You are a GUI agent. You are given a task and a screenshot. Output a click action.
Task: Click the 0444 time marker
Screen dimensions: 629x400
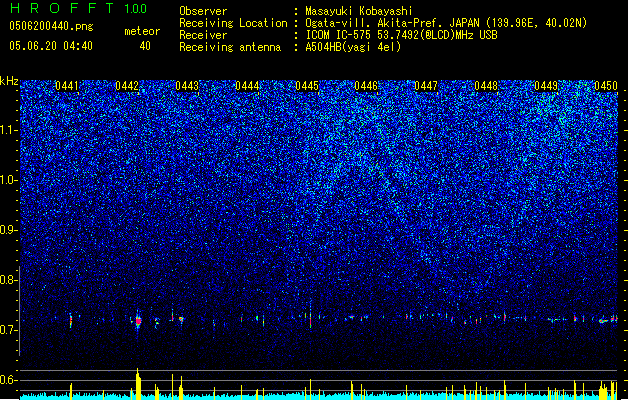point(247,86)
